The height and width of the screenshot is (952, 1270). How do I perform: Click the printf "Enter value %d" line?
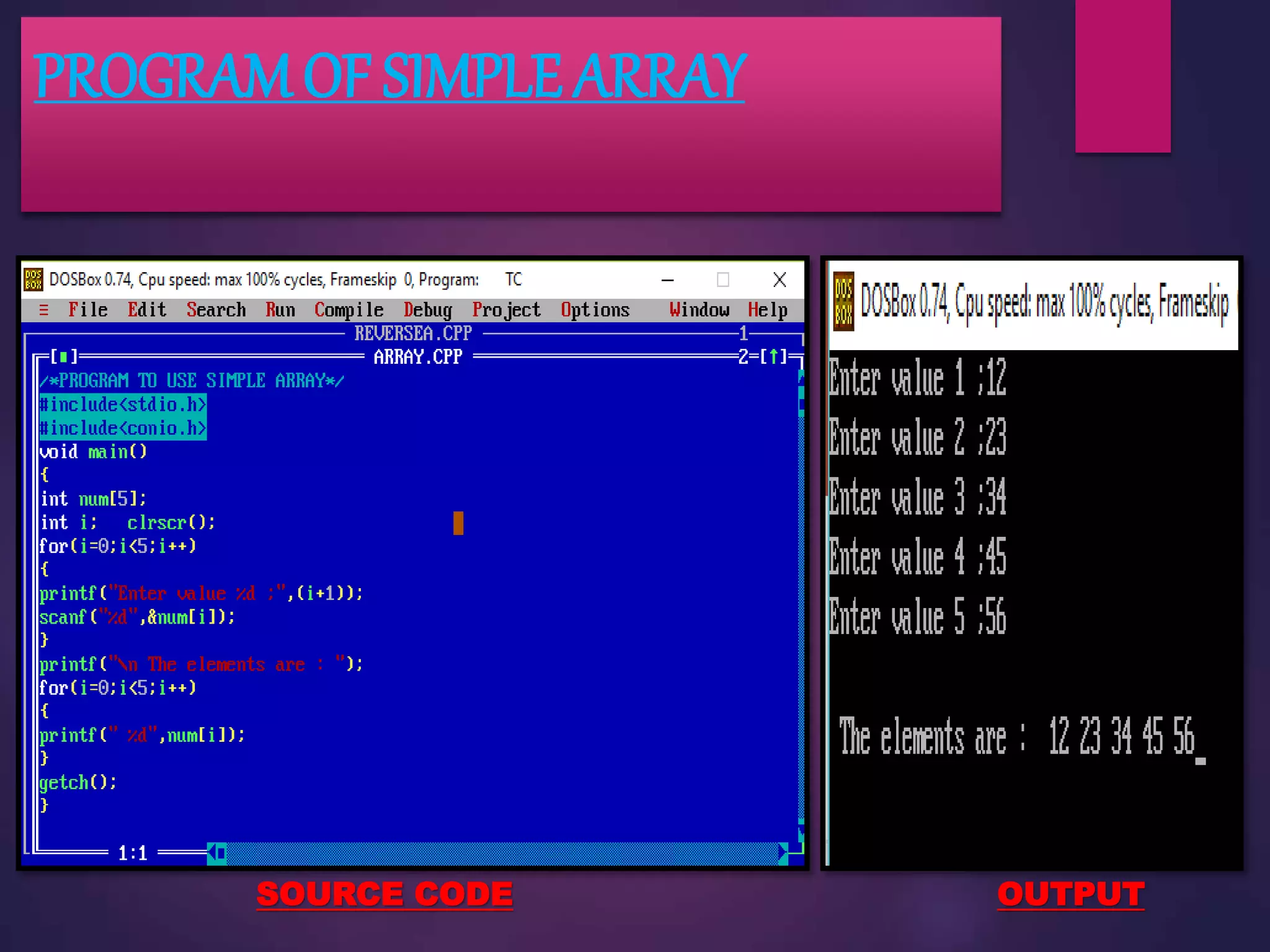pos(201,594)
